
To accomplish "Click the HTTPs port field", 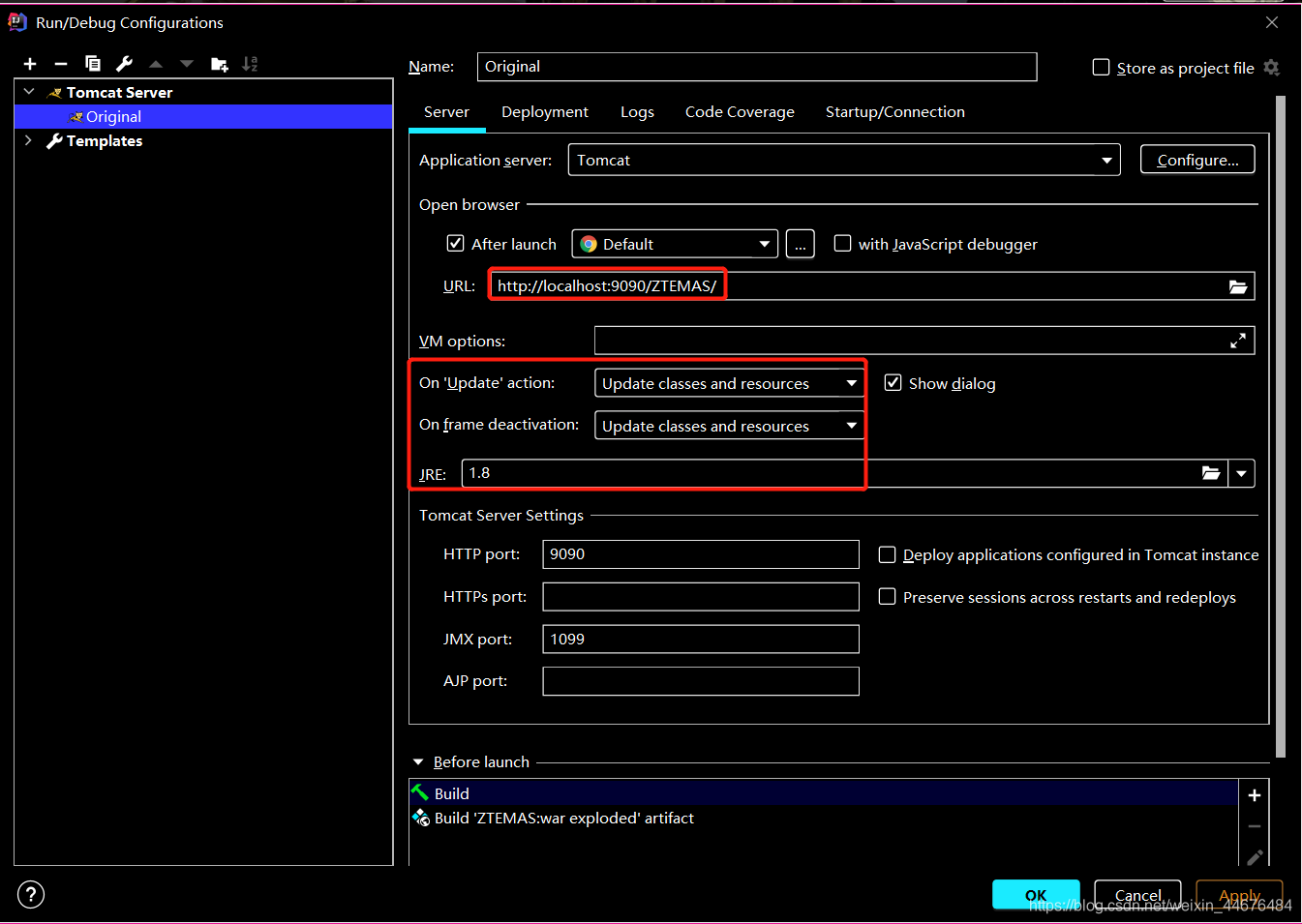I will click(701, 597).
